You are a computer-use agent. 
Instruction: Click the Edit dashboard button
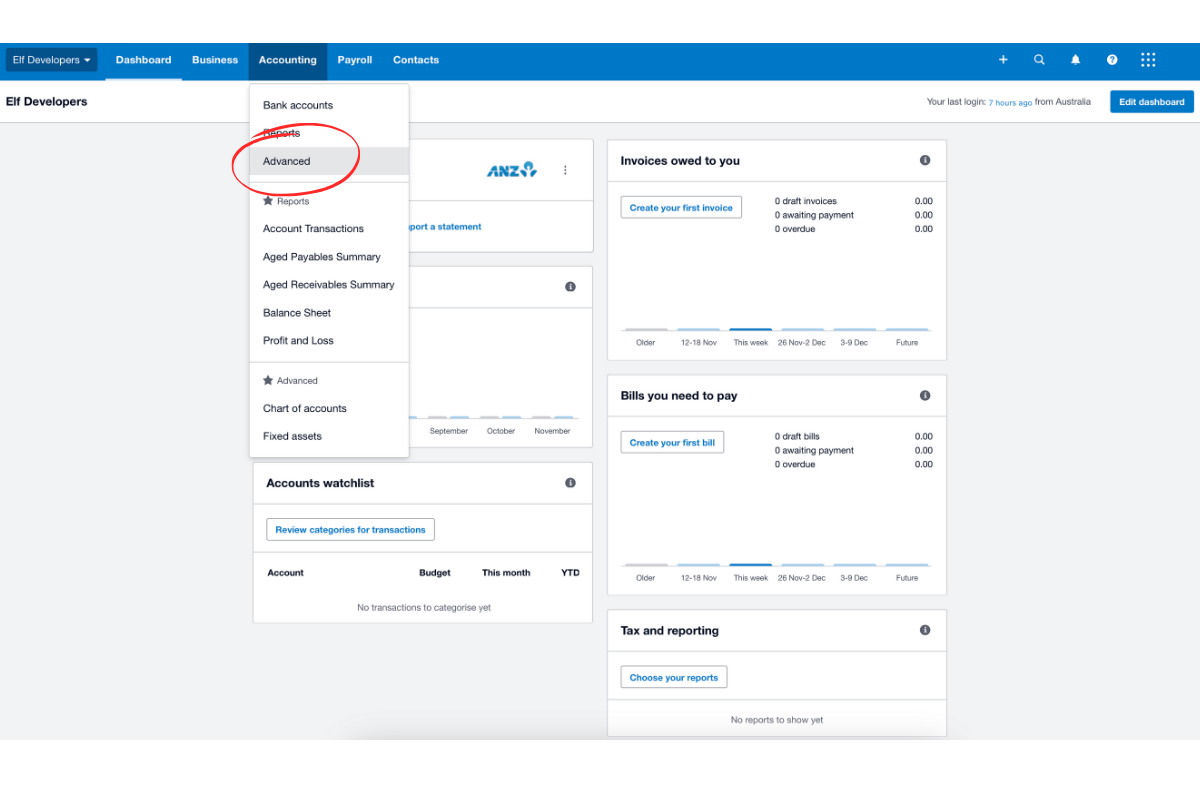[1151, 101]
